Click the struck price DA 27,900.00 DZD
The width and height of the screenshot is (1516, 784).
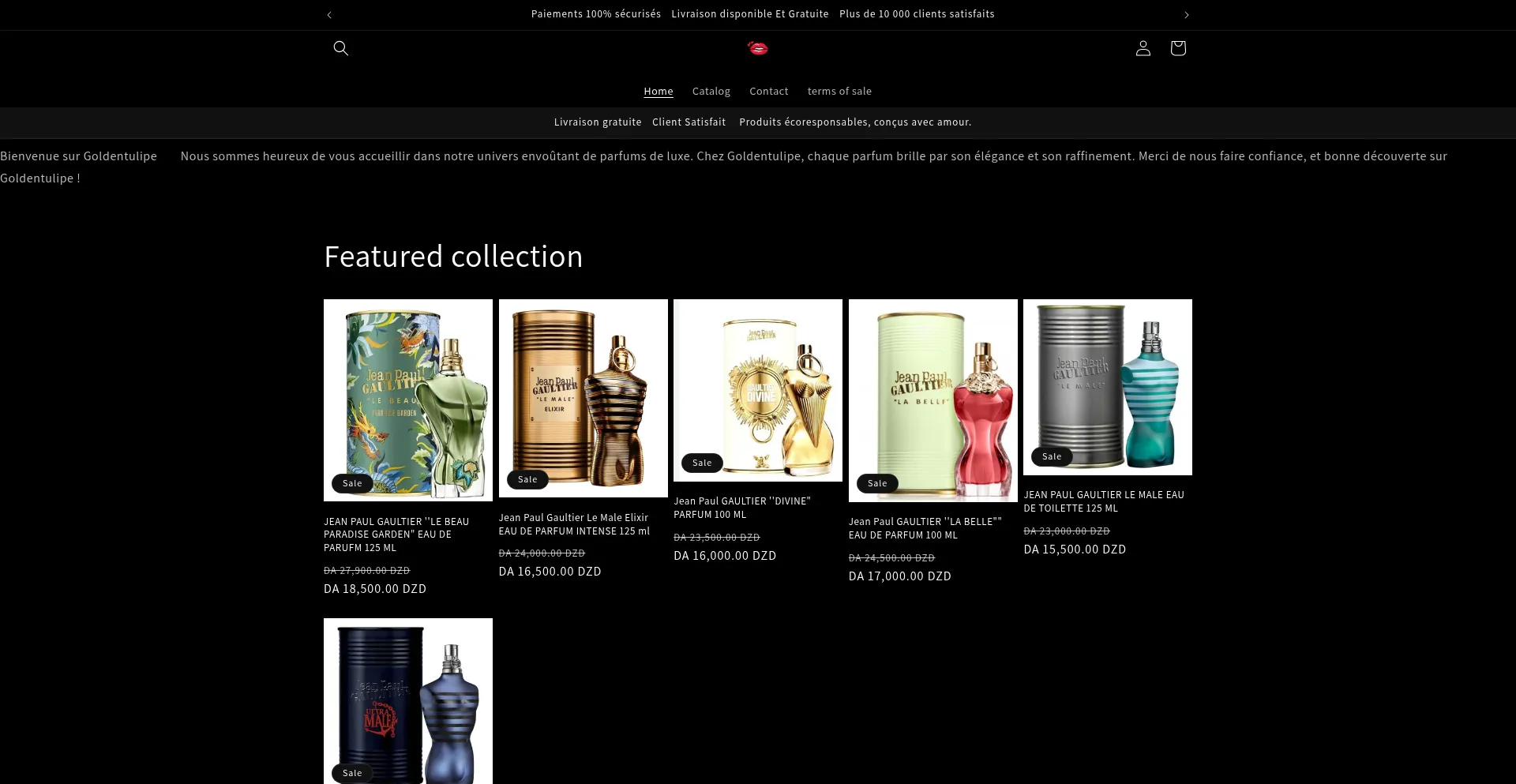(x=367, y=571)
